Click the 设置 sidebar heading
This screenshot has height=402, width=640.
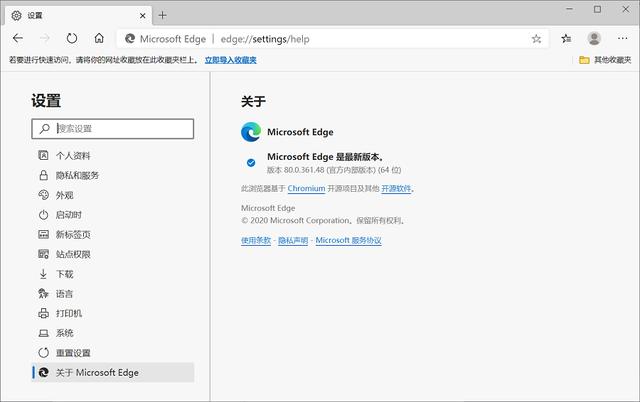pos(46,101)
